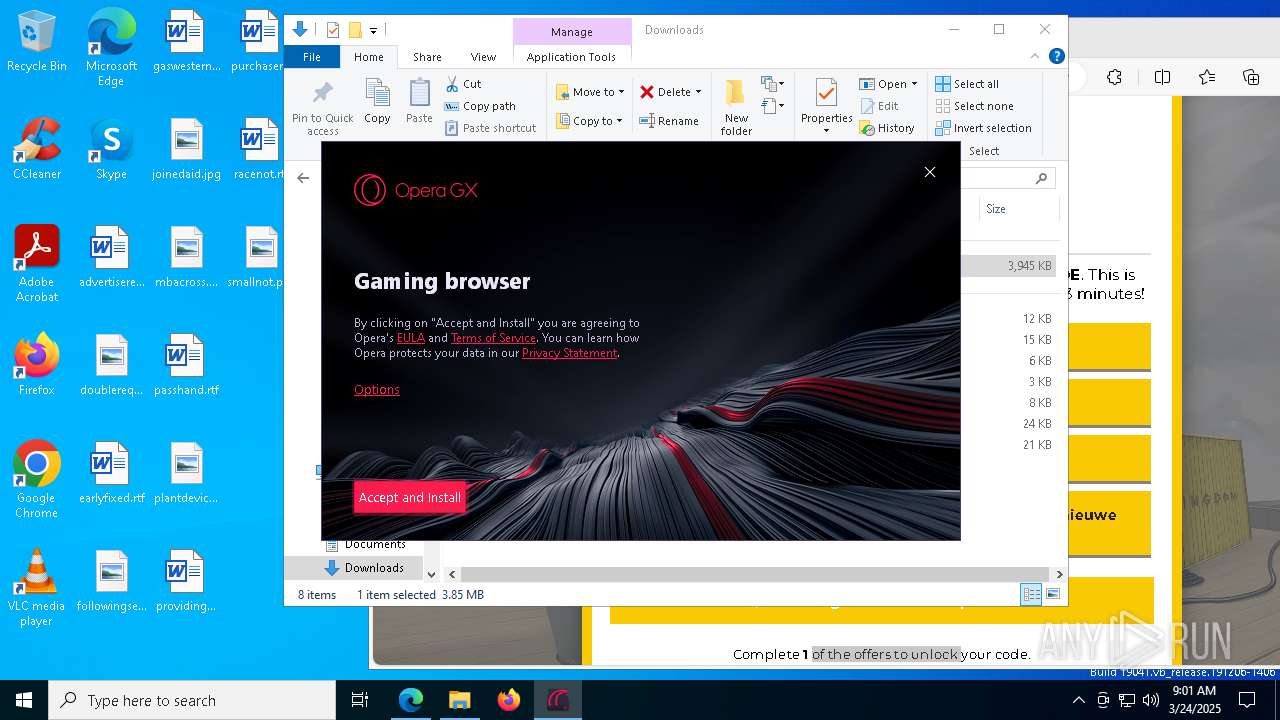Click Edge Favorites star icon
This screenshot has width=1280, height=720.
[1207, 77]
